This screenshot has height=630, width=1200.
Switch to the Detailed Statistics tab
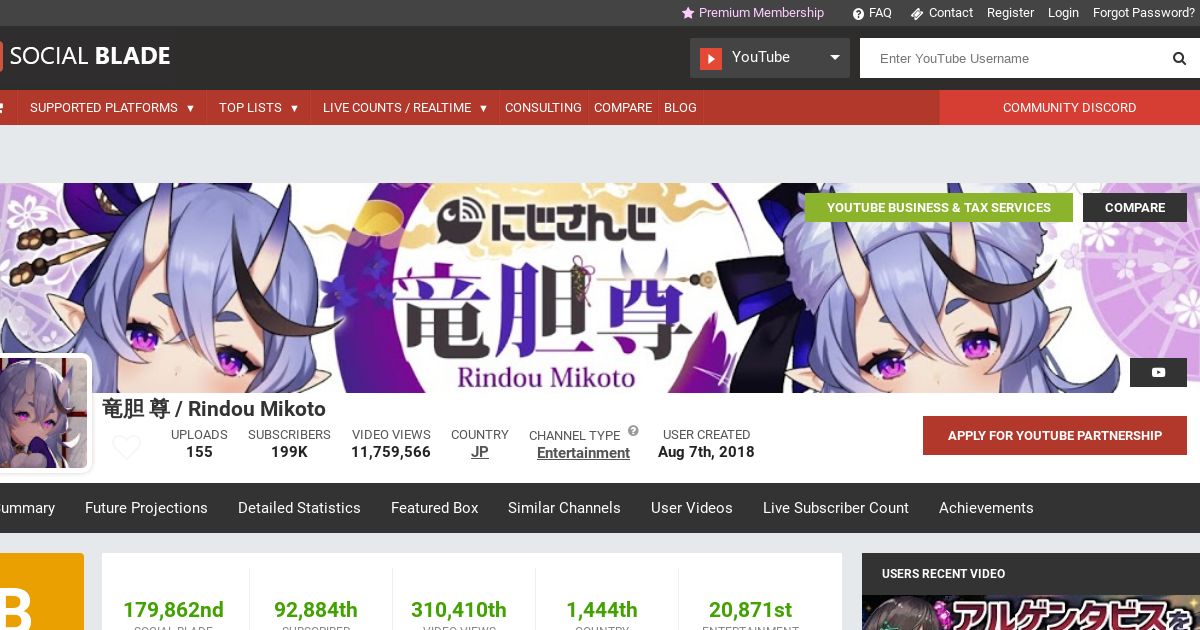pos(299,508)
